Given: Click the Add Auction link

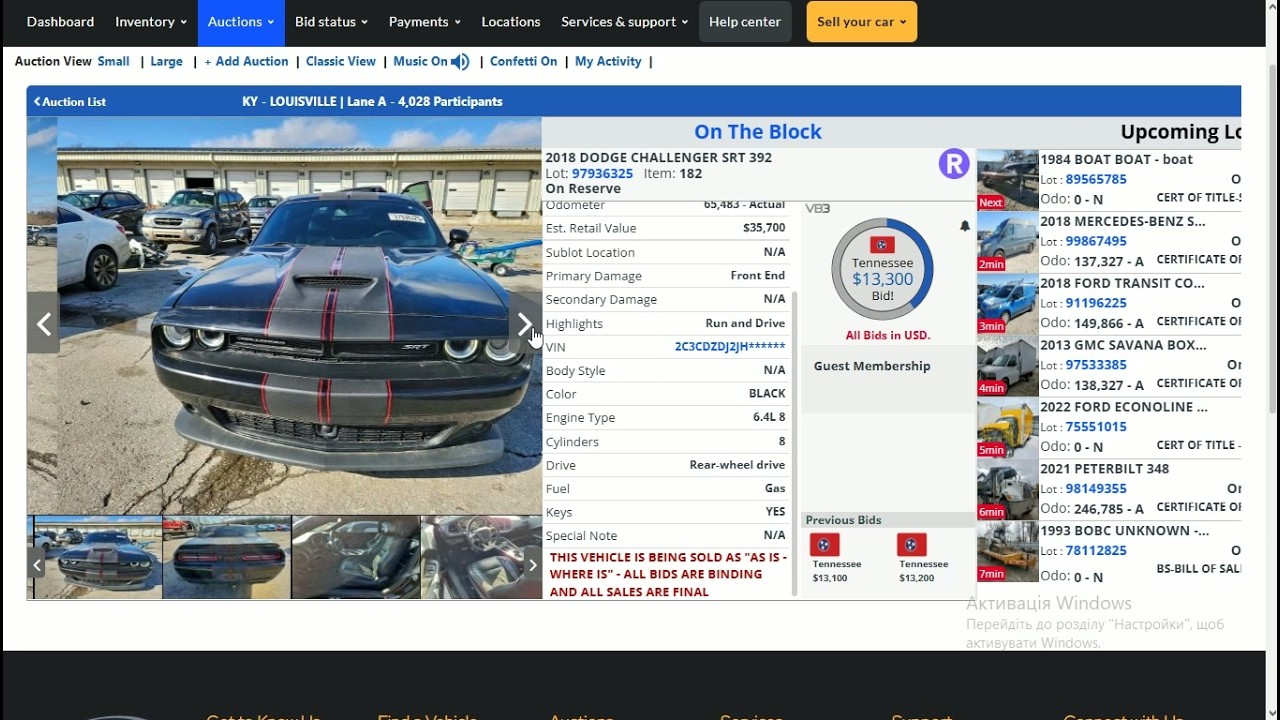Looking at the screenshot, I should (246, 61).
